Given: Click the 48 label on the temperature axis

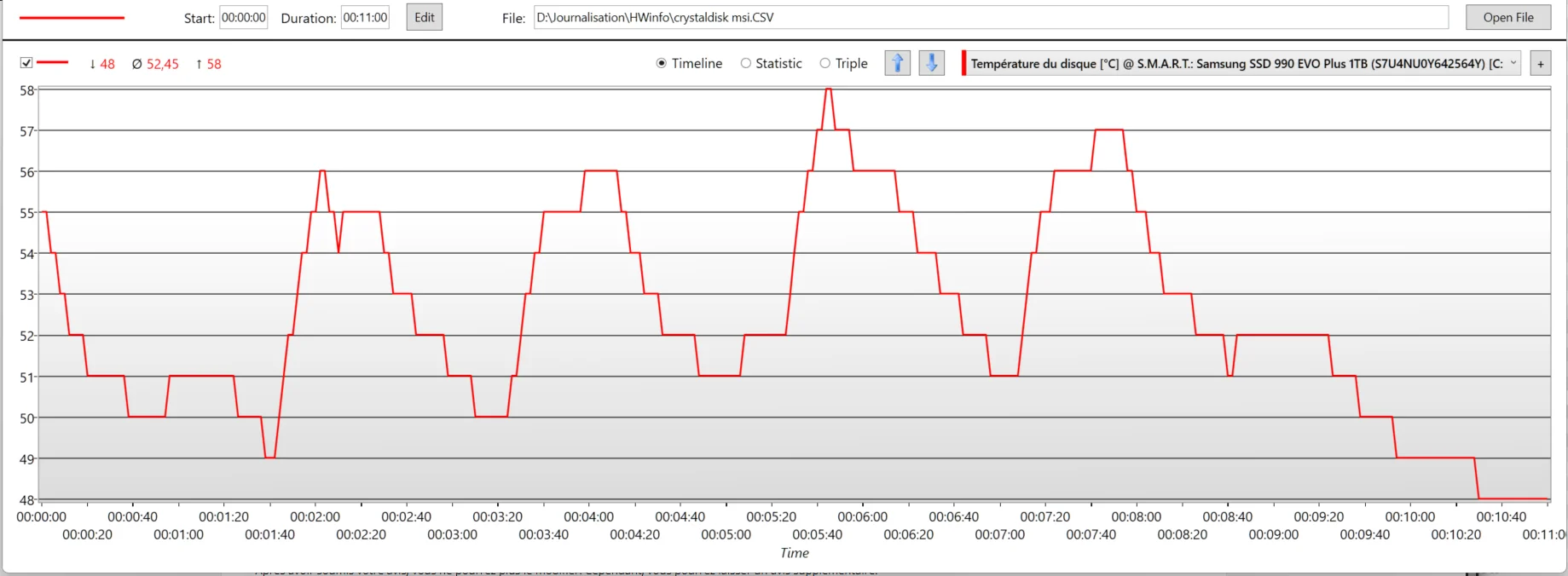Looking at the screenshot, I should pyautogui.click(x=26, y=500).
